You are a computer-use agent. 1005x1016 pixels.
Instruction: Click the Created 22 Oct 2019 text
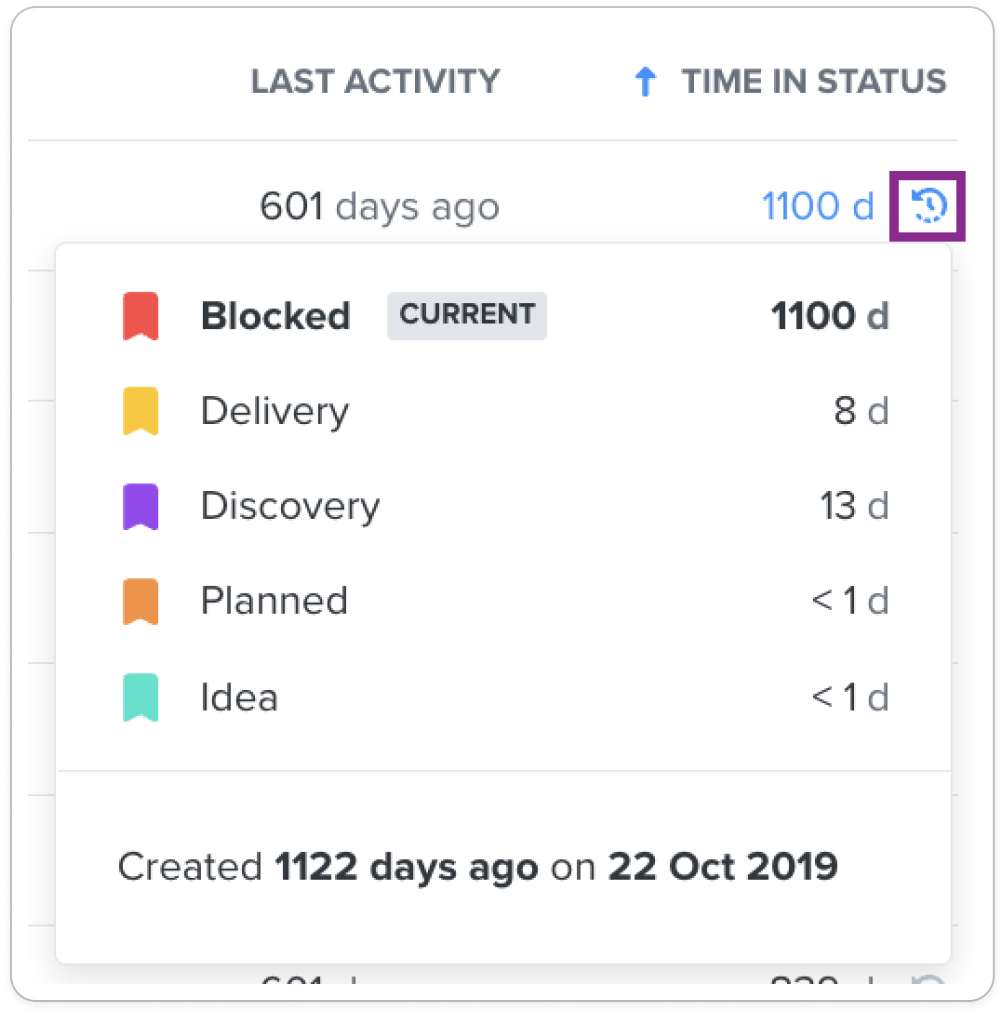point(478,867)
